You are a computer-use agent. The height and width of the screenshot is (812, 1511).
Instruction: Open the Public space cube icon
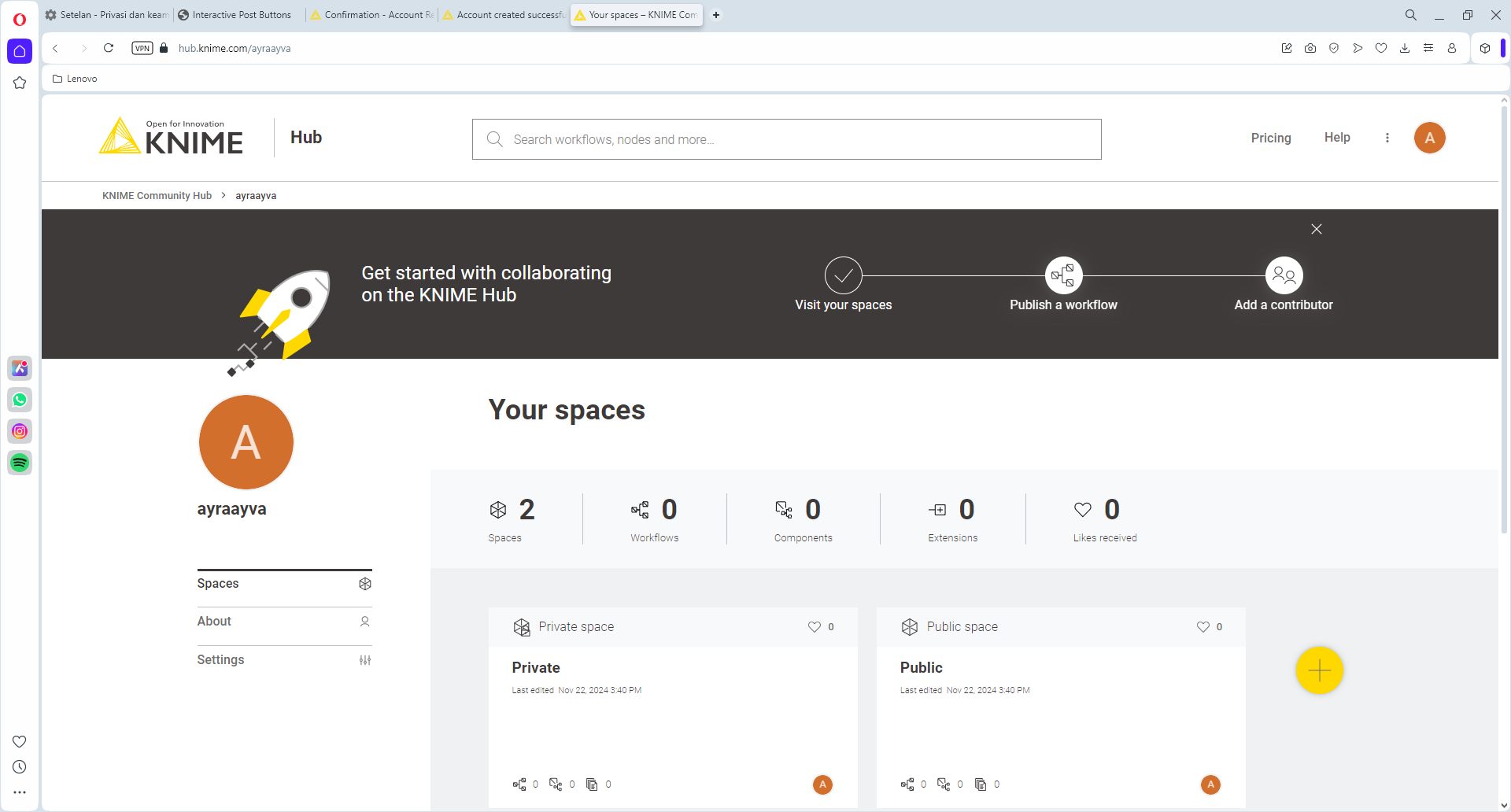tap(910, 627)
